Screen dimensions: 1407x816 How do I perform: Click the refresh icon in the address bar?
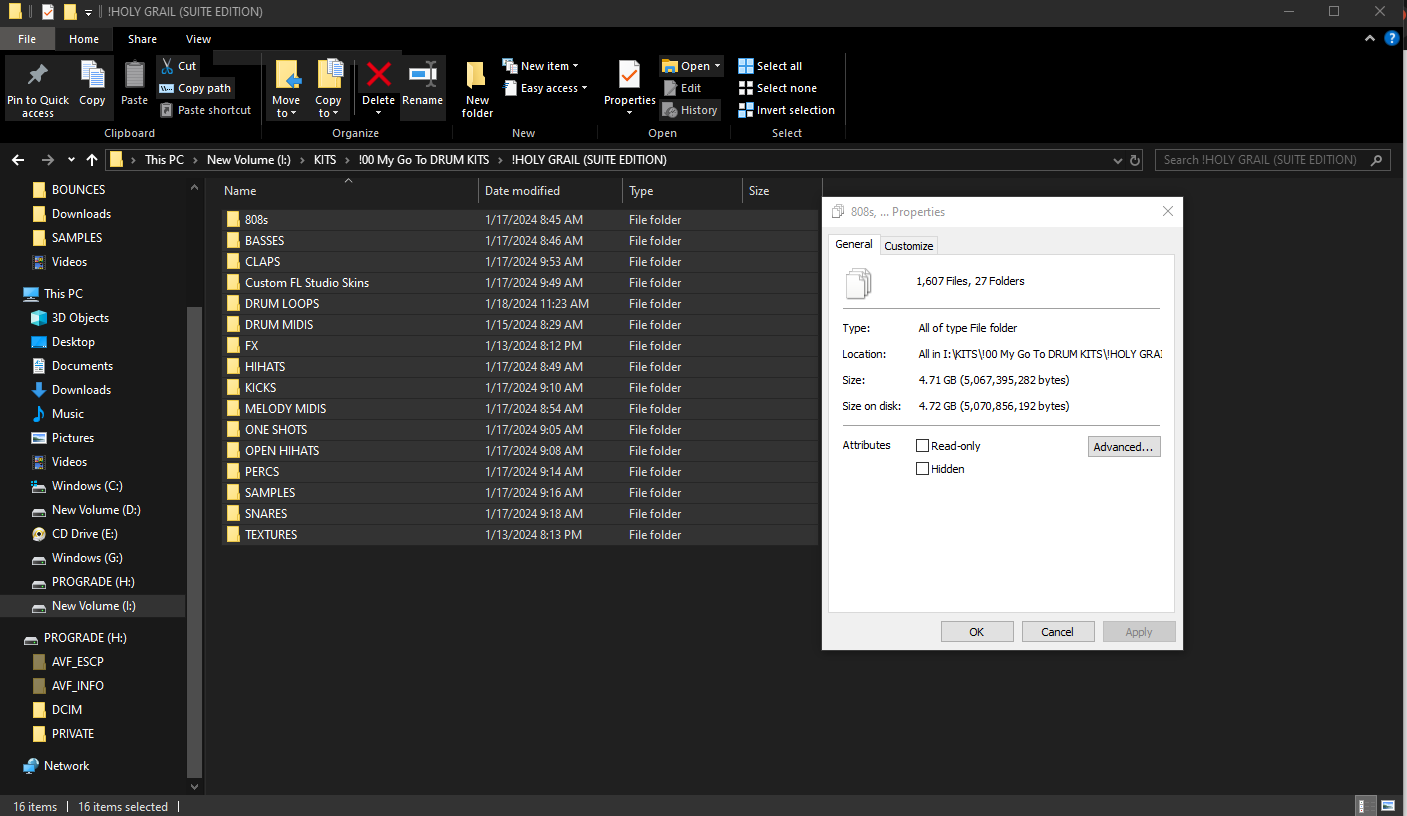[1134, 160]
